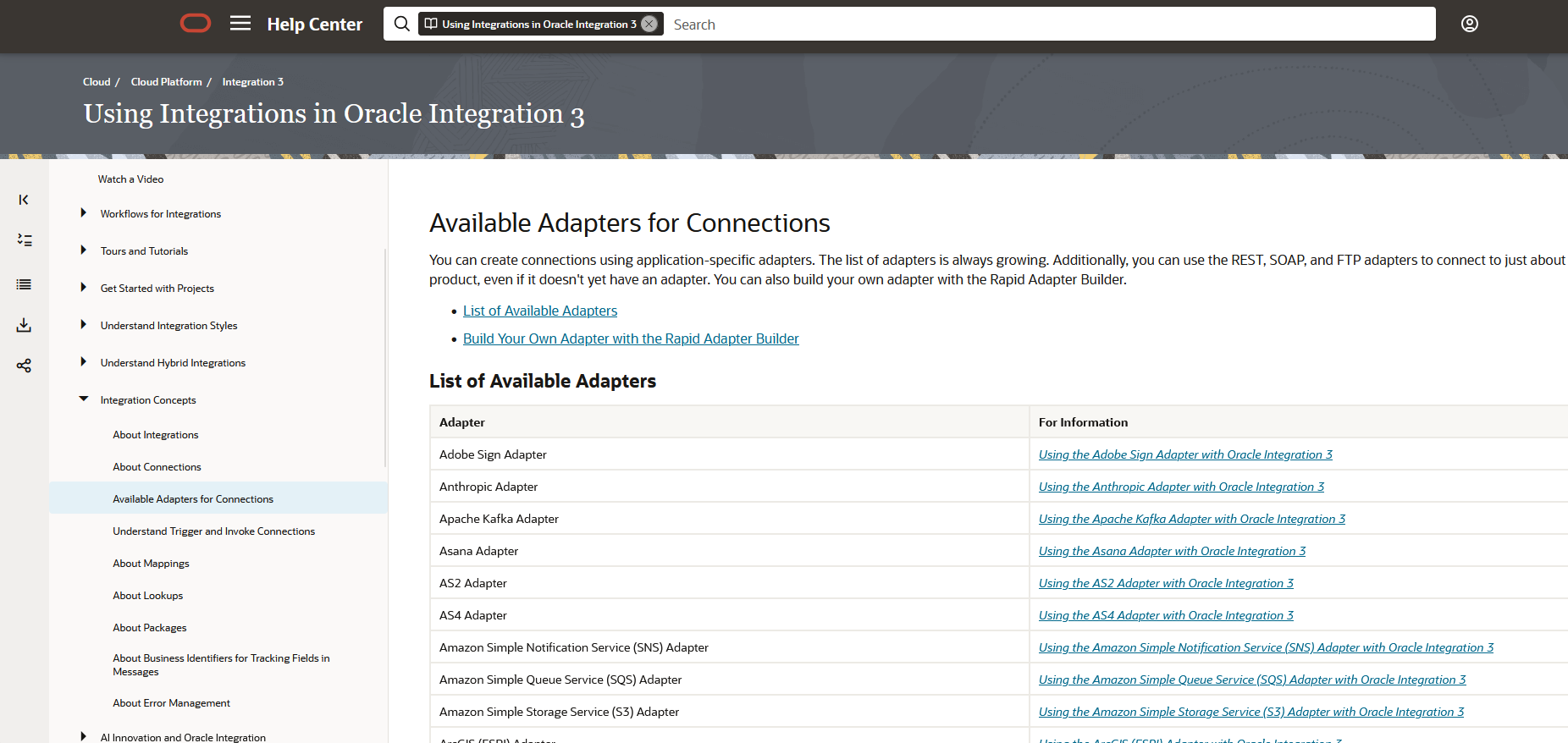Click the magnifying glass search icon
Image resolution: width=1568 pixels, height=743 pixels.
(402, 24)
